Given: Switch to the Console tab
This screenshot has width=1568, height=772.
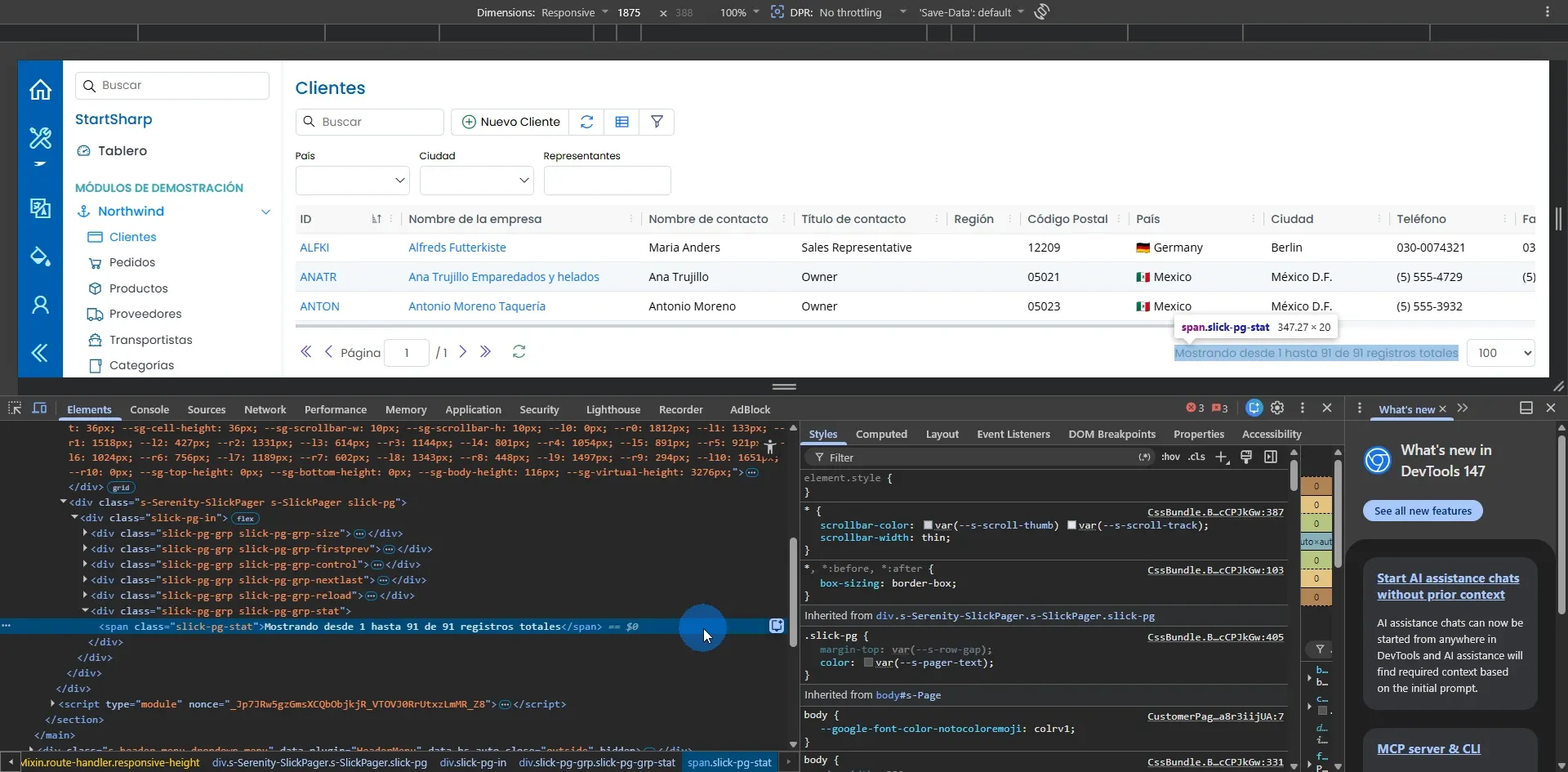Looking at the screenshot, I should pos(149,409).
